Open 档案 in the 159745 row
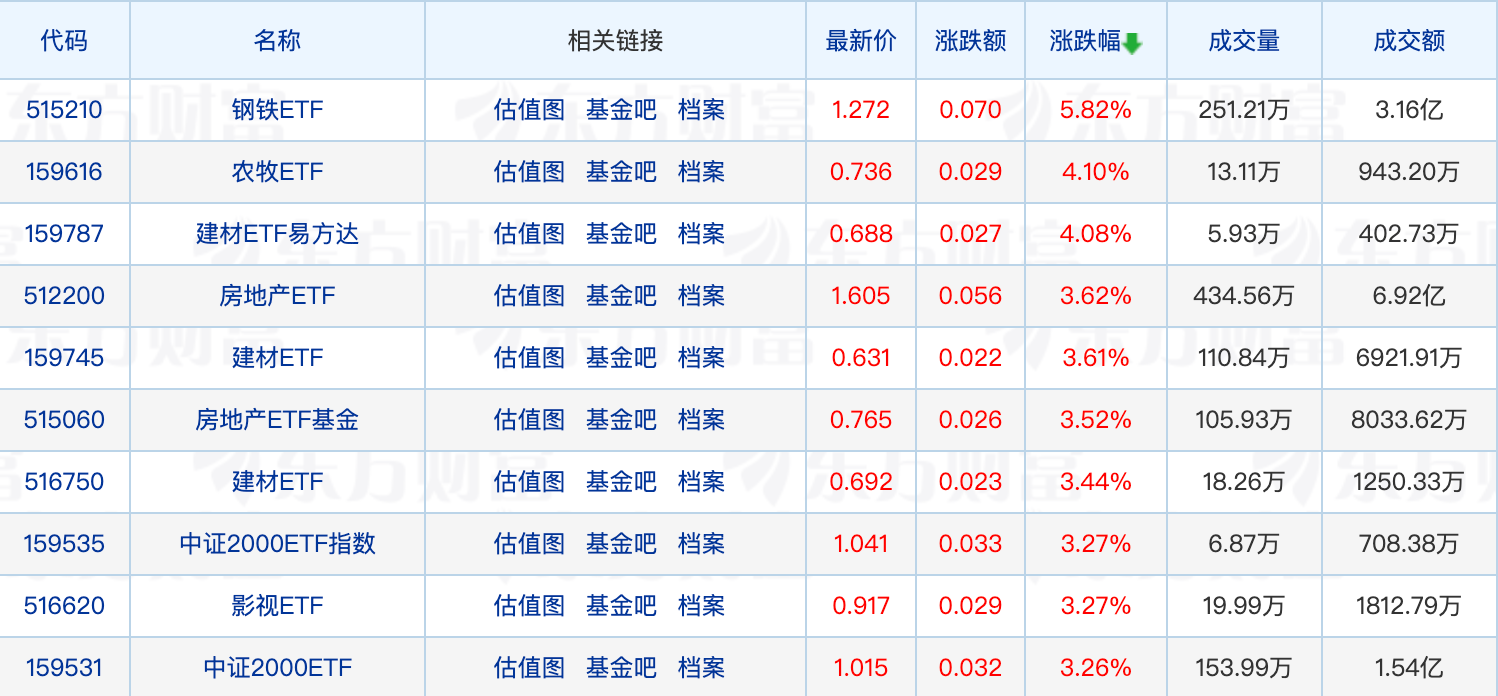This screenshot has width=1498, height=696. pos(701,358)
